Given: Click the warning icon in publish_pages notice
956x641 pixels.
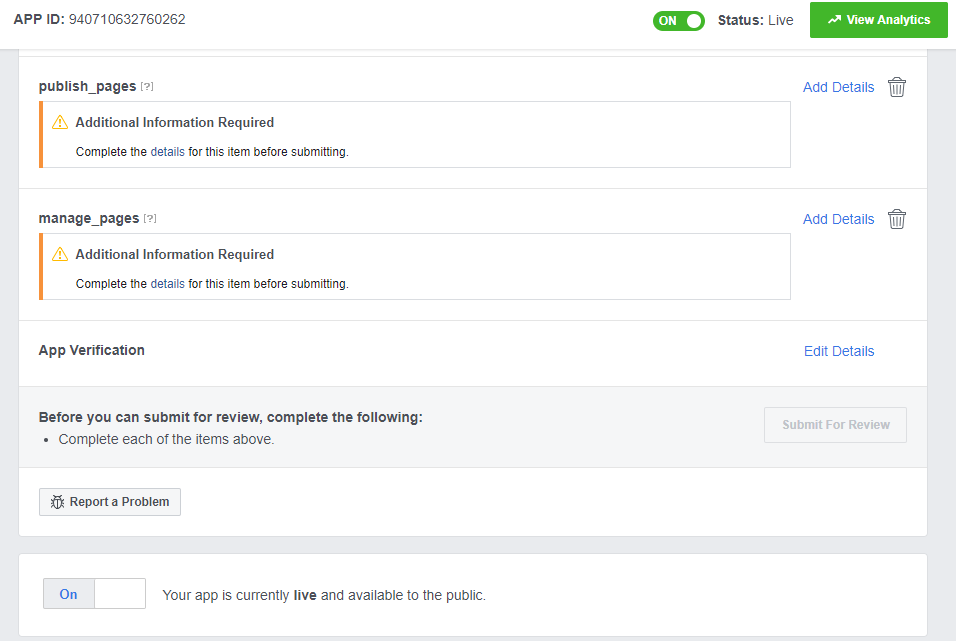Looking at the screenshot, I should (60, 122).
